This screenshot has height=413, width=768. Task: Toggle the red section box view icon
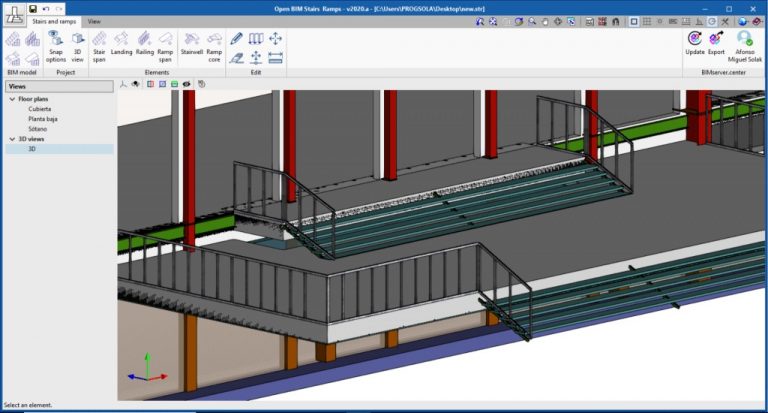coord(150,84)
